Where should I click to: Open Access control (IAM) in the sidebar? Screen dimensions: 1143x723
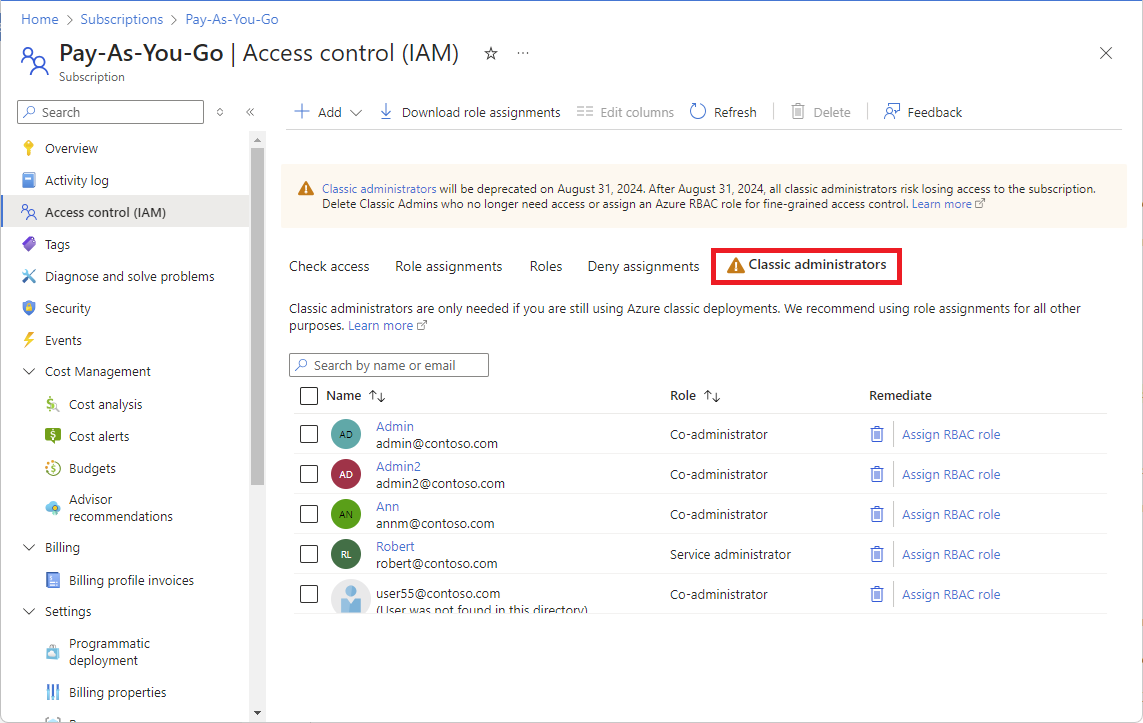pyautogui.click(x=125, y=212)
